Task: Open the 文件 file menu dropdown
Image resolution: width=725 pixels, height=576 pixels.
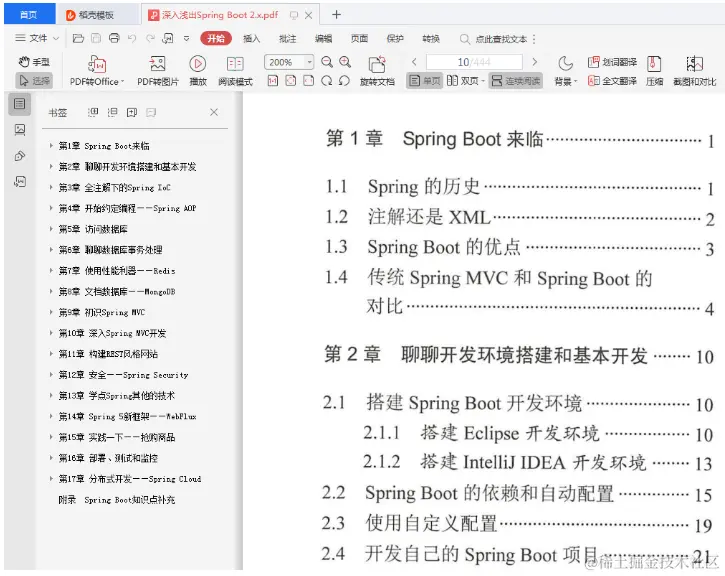Action: (x=37, y=38)
